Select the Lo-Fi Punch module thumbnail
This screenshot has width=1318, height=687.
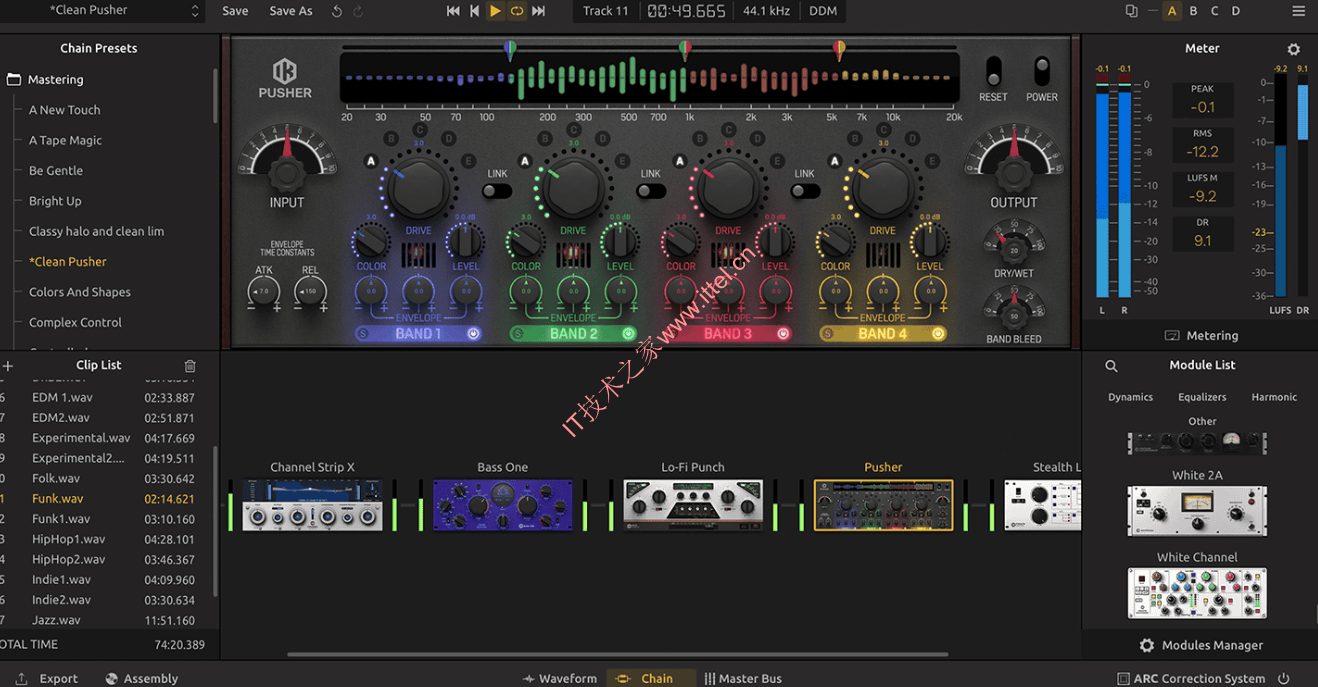click(x=692, y=504)
